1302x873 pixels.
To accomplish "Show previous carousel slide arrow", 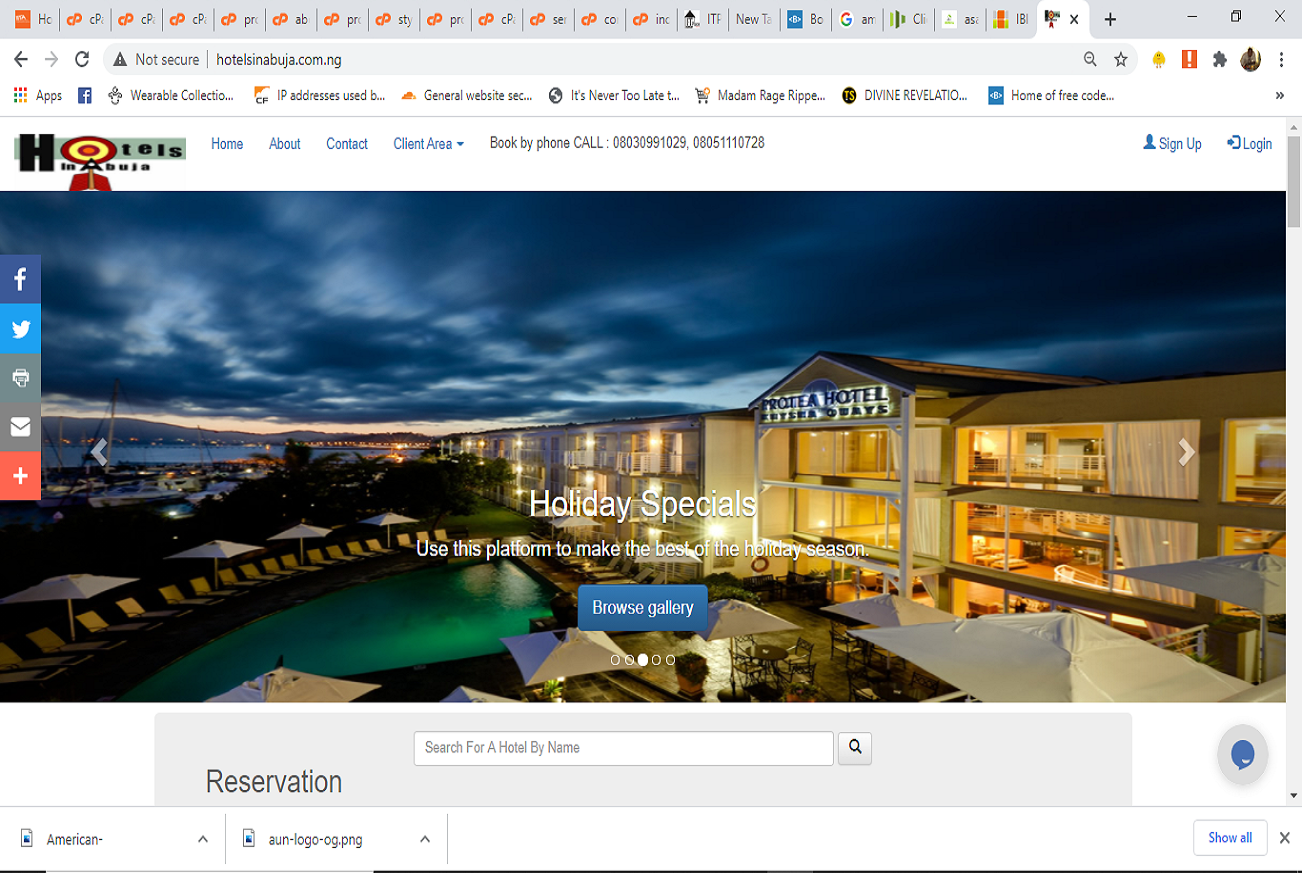I will (x=99, y=452).
